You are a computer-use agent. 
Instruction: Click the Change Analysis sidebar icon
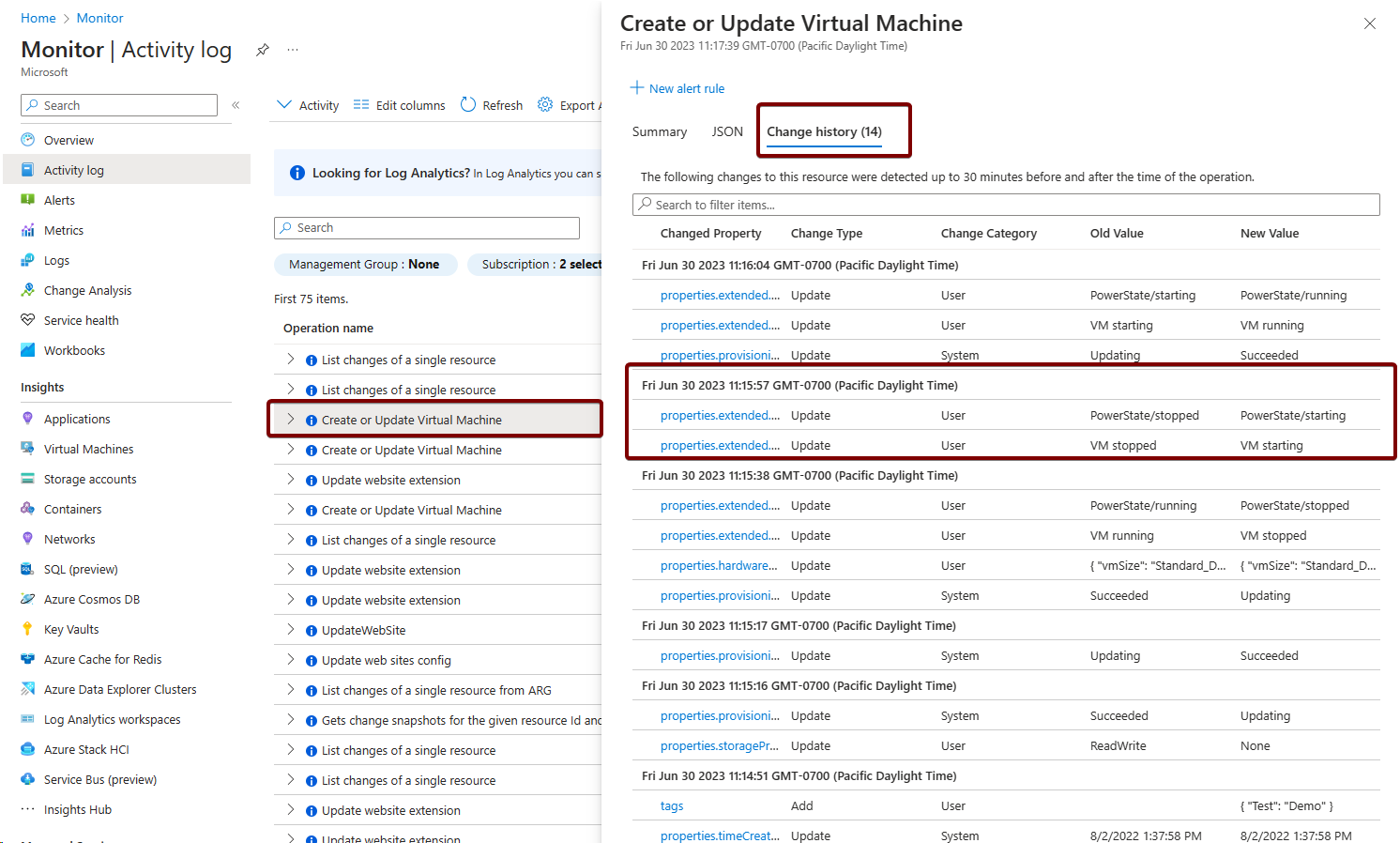click(x=28, y=290)
